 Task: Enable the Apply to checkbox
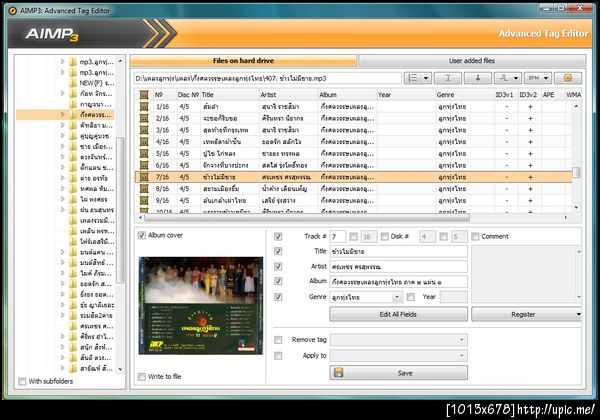point(278,356)
